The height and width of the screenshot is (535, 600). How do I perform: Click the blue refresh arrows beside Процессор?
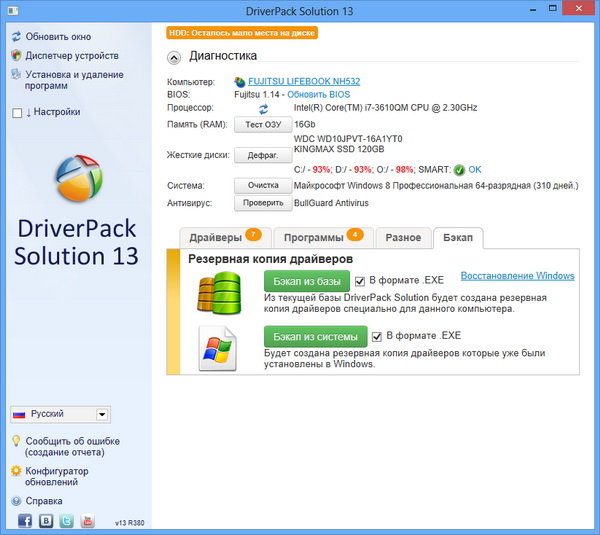(264, 107)
